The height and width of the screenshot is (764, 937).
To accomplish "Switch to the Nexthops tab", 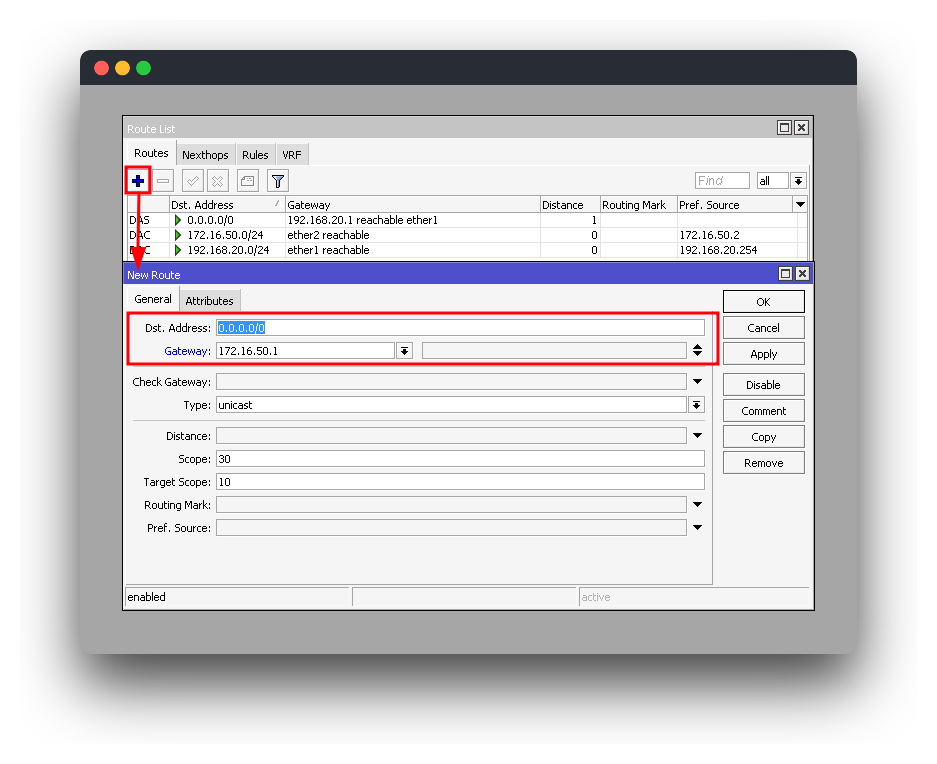I will pos(205,155).
